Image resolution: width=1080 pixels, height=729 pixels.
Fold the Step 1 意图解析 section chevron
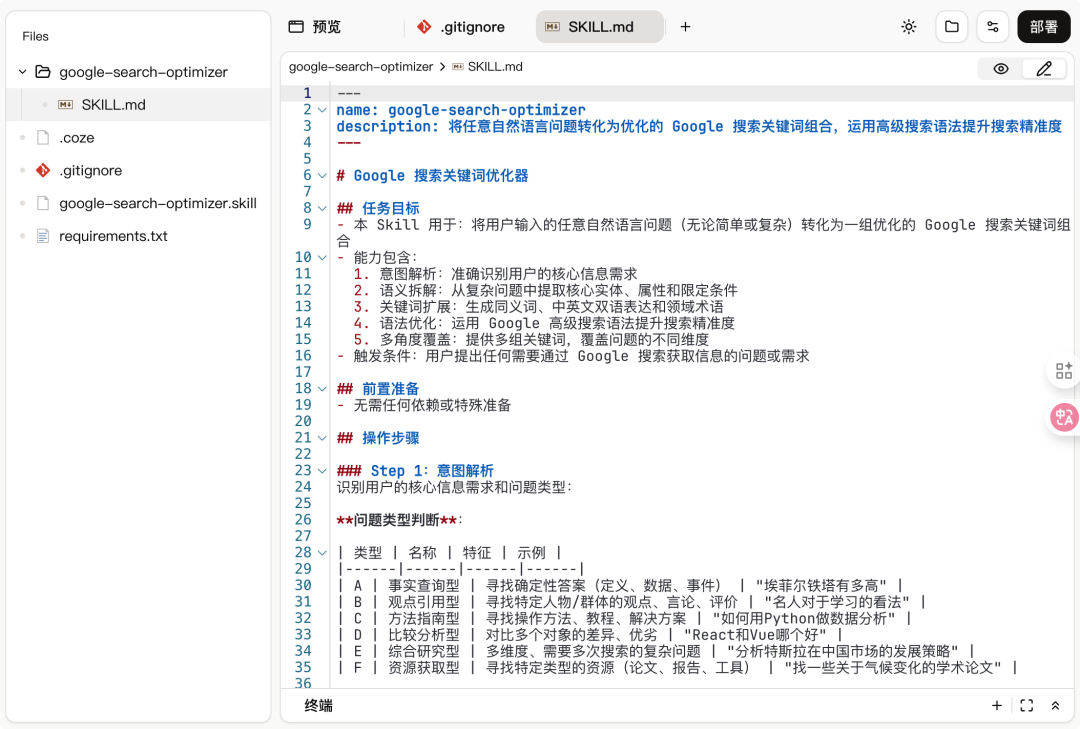point(322,470)
